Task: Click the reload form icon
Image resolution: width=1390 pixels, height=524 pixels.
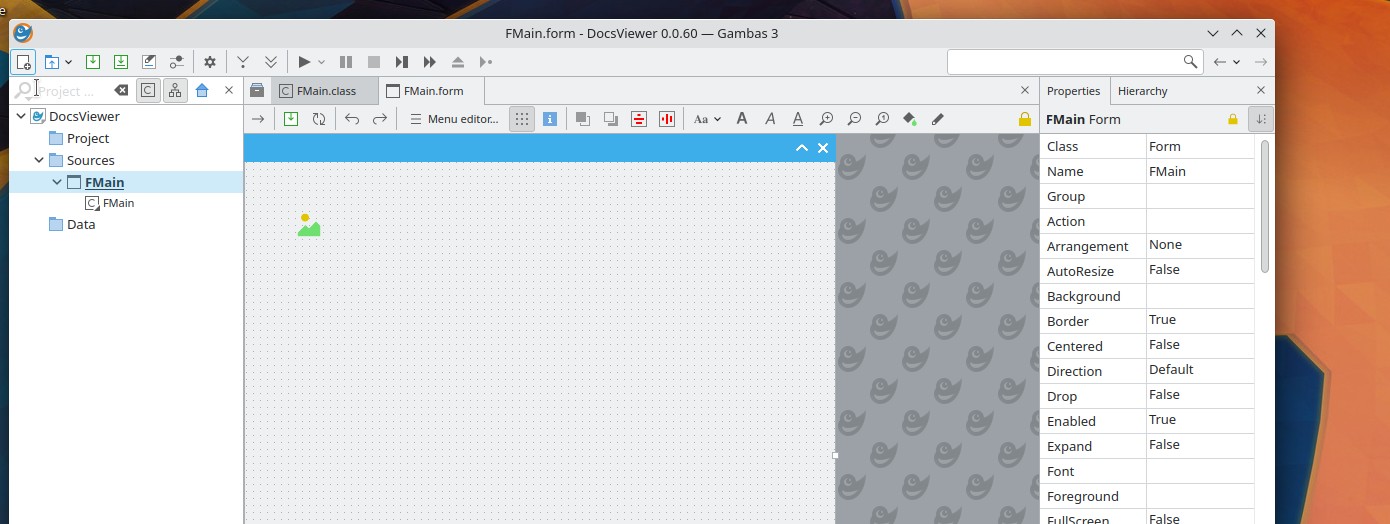Action: [x=319, y=119]
